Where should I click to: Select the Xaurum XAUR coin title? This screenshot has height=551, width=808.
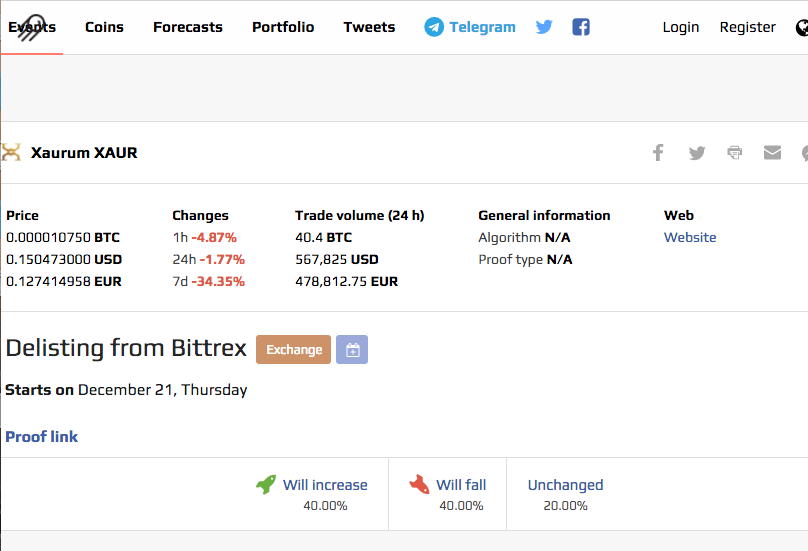[x=84, y=153]
